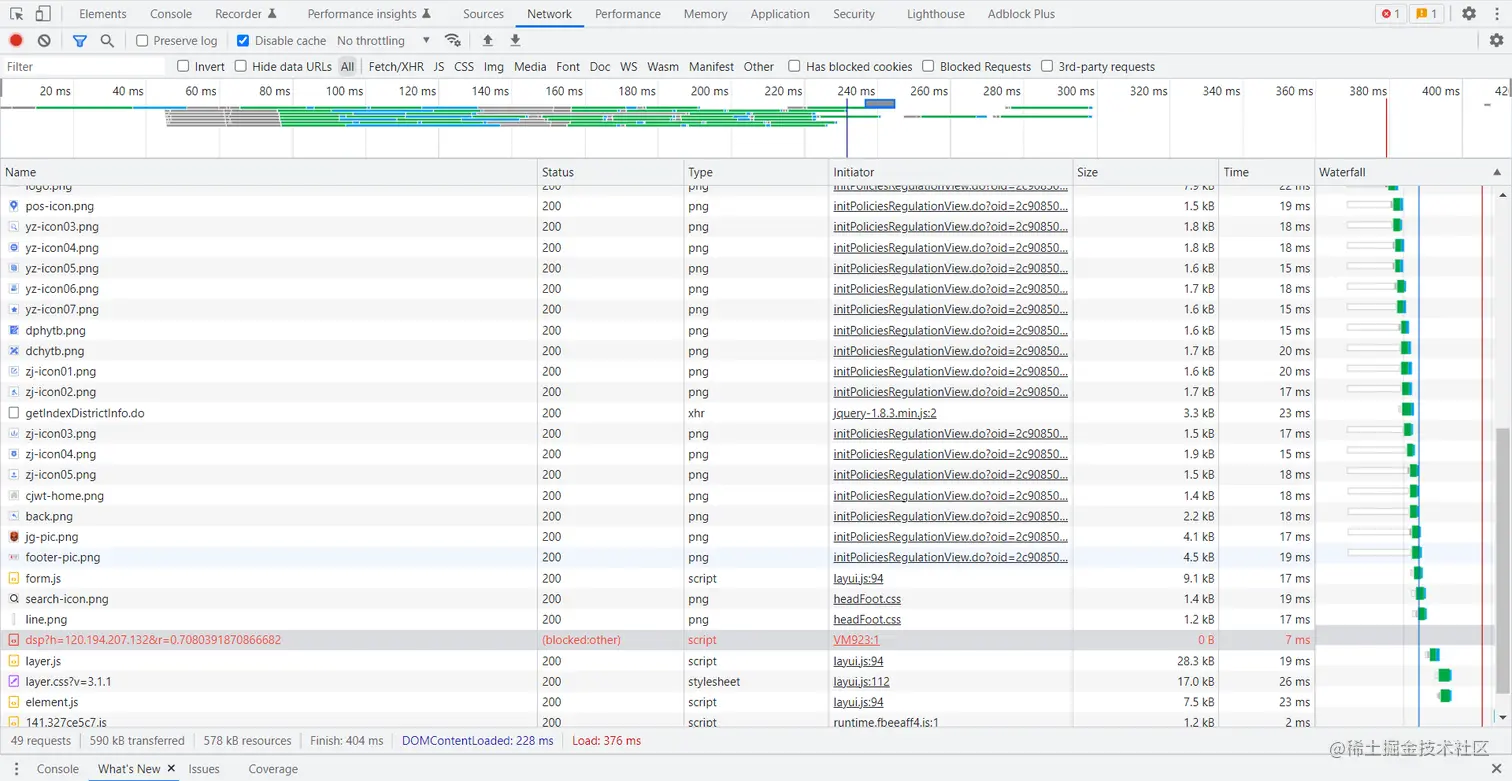
Task: Open DevTools main settings gear
Action: [x=1469, y=14]
